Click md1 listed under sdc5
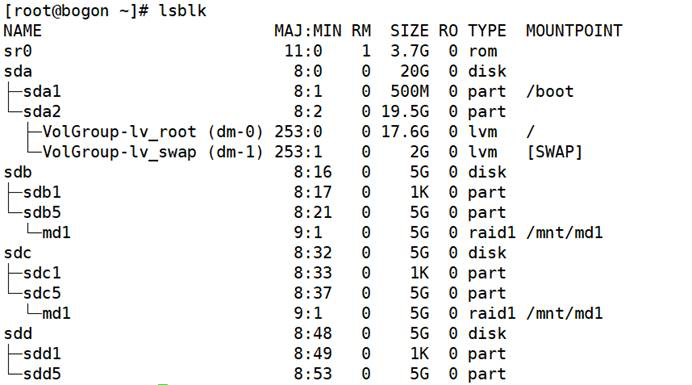The image size is (692, 385). tap(56, 313)
